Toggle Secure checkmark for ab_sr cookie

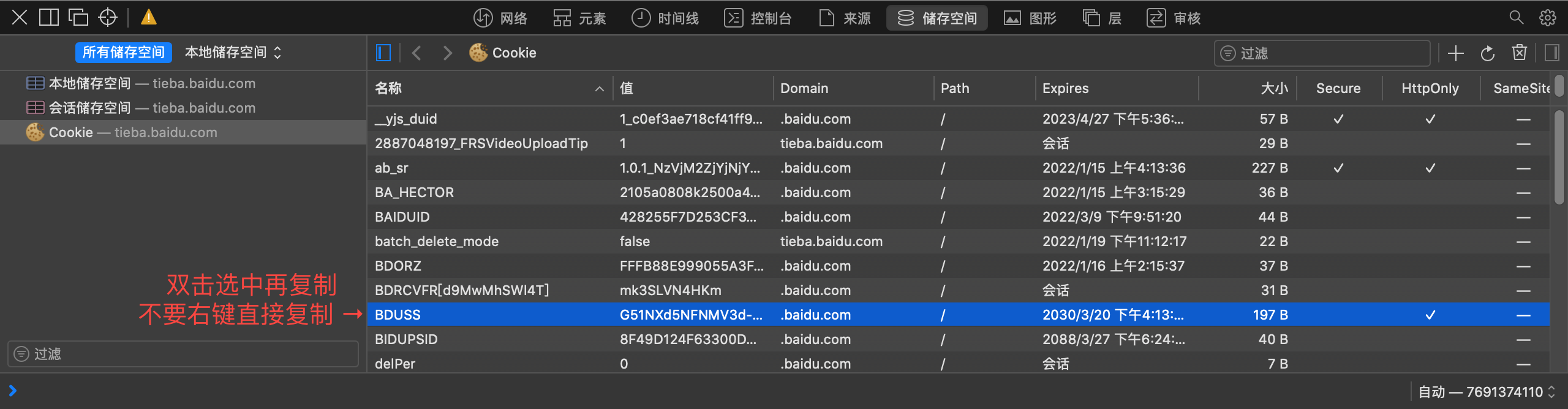1339,168
